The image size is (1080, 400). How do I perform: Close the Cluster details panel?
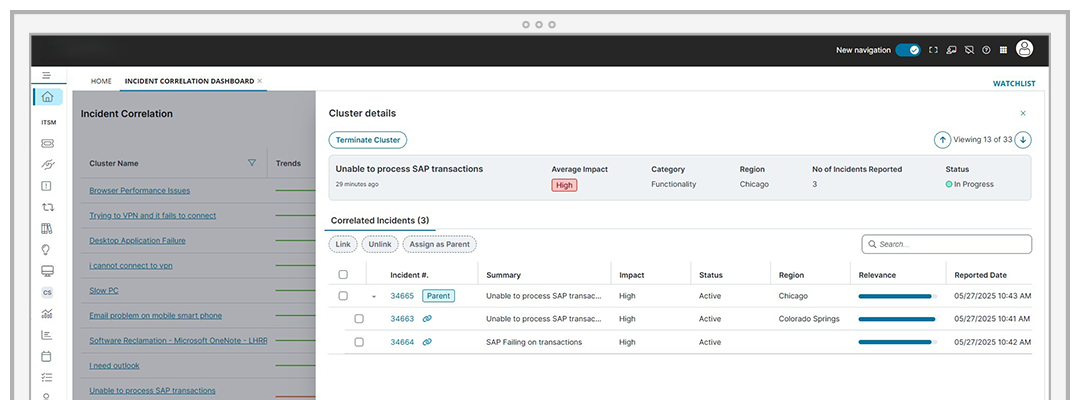pyautogui.click(x=1023, y=114)
